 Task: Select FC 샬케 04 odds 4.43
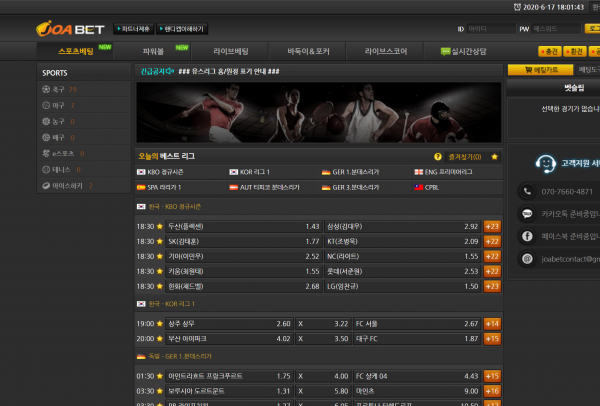click(x=417, y=376)
